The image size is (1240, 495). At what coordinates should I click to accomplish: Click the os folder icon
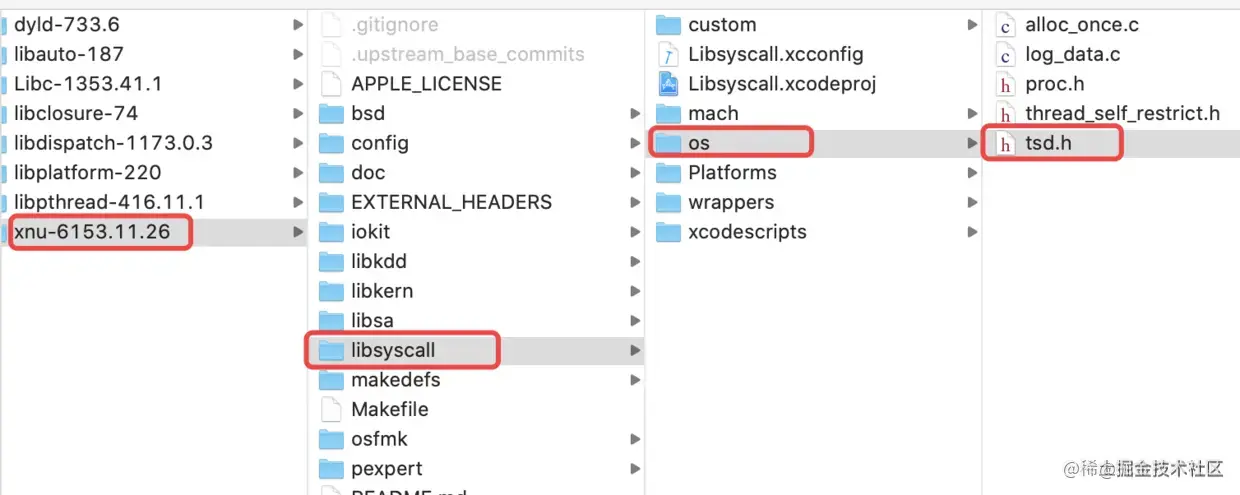tap(668, 143)
